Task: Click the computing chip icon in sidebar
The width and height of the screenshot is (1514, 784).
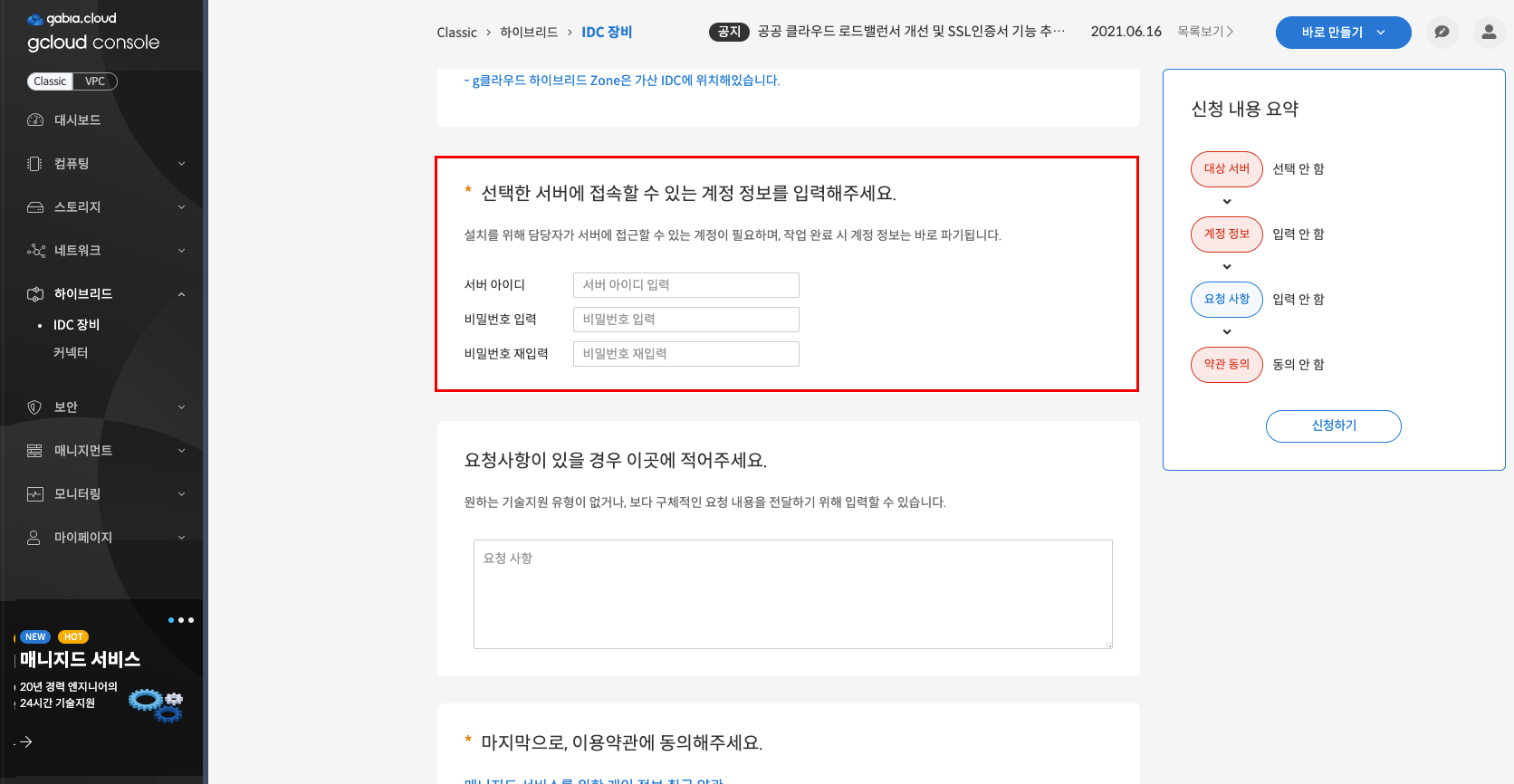Action: coord(35,164)
